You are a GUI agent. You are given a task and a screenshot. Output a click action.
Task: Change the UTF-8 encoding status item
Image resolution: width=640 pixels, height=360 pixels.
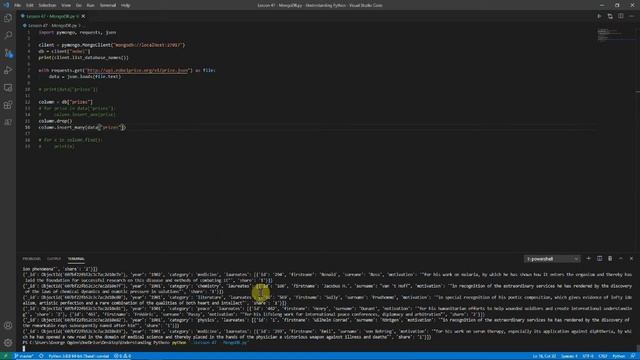pos(588,356)
